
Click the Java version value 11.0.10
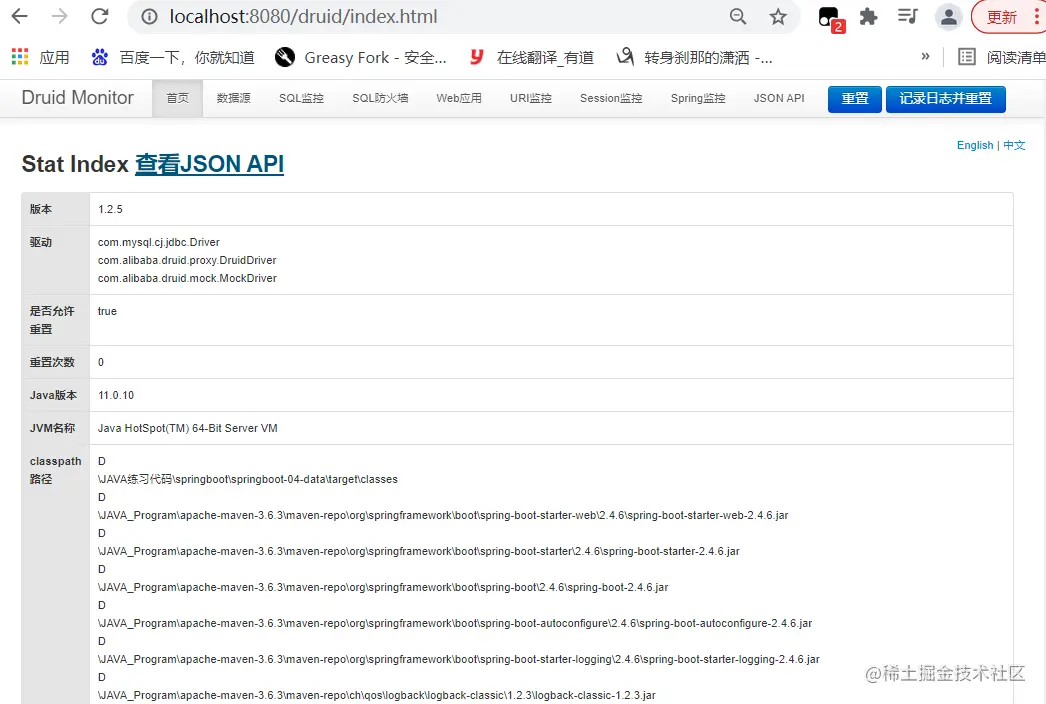116,395
